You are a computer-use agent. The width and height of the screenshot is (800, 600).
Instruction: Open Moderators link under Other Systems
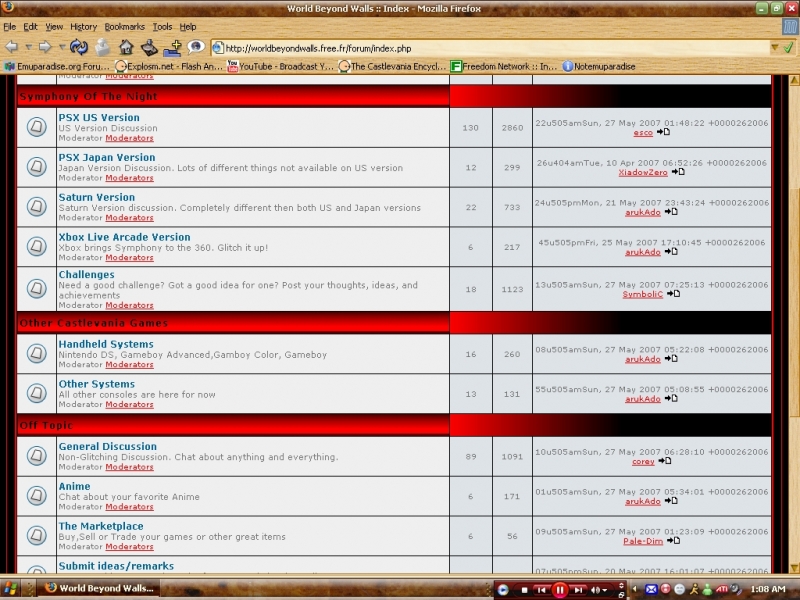pos(130,404)
